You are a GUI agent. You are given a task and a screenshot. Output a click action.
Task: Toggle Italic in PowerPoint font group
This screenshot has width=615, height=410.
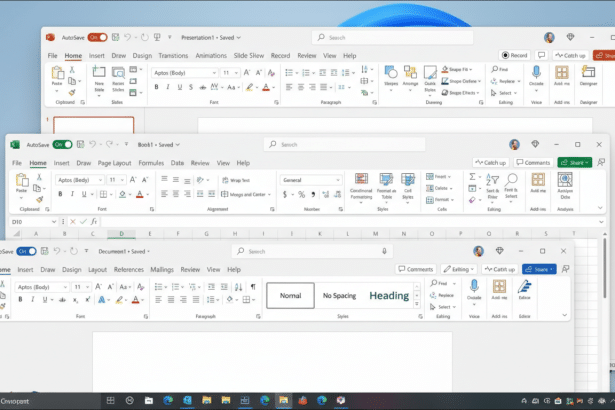[x=168, y=87]
